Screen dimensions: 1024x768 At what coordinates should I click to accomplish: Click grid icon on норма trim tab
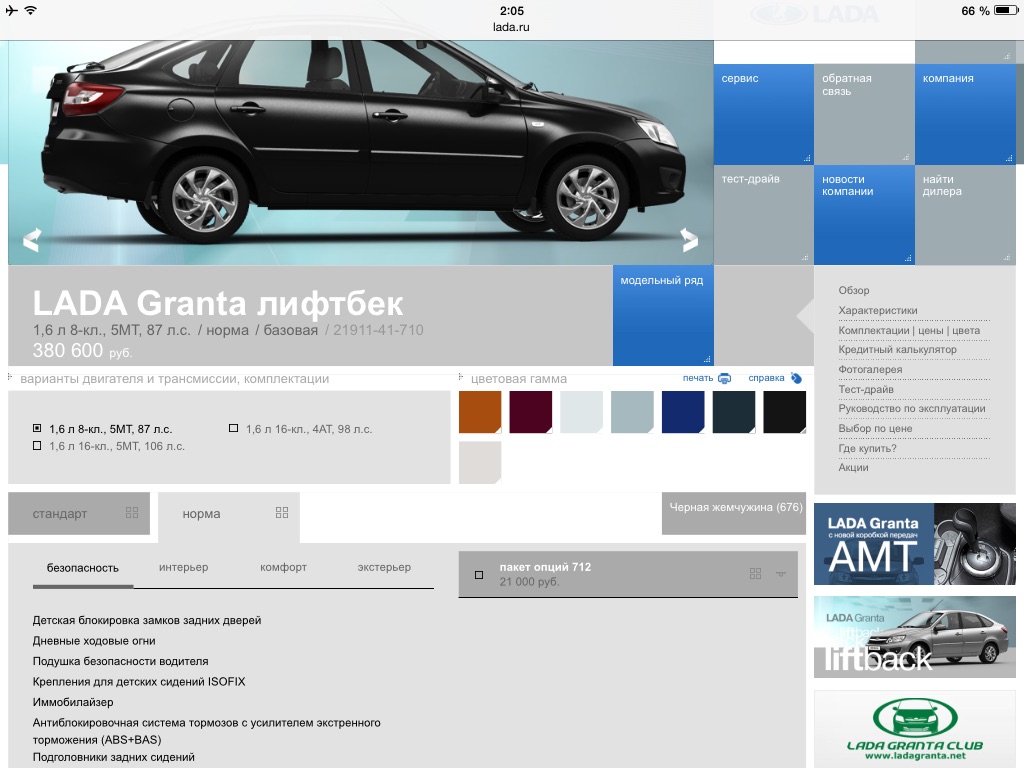click(282, 513)
